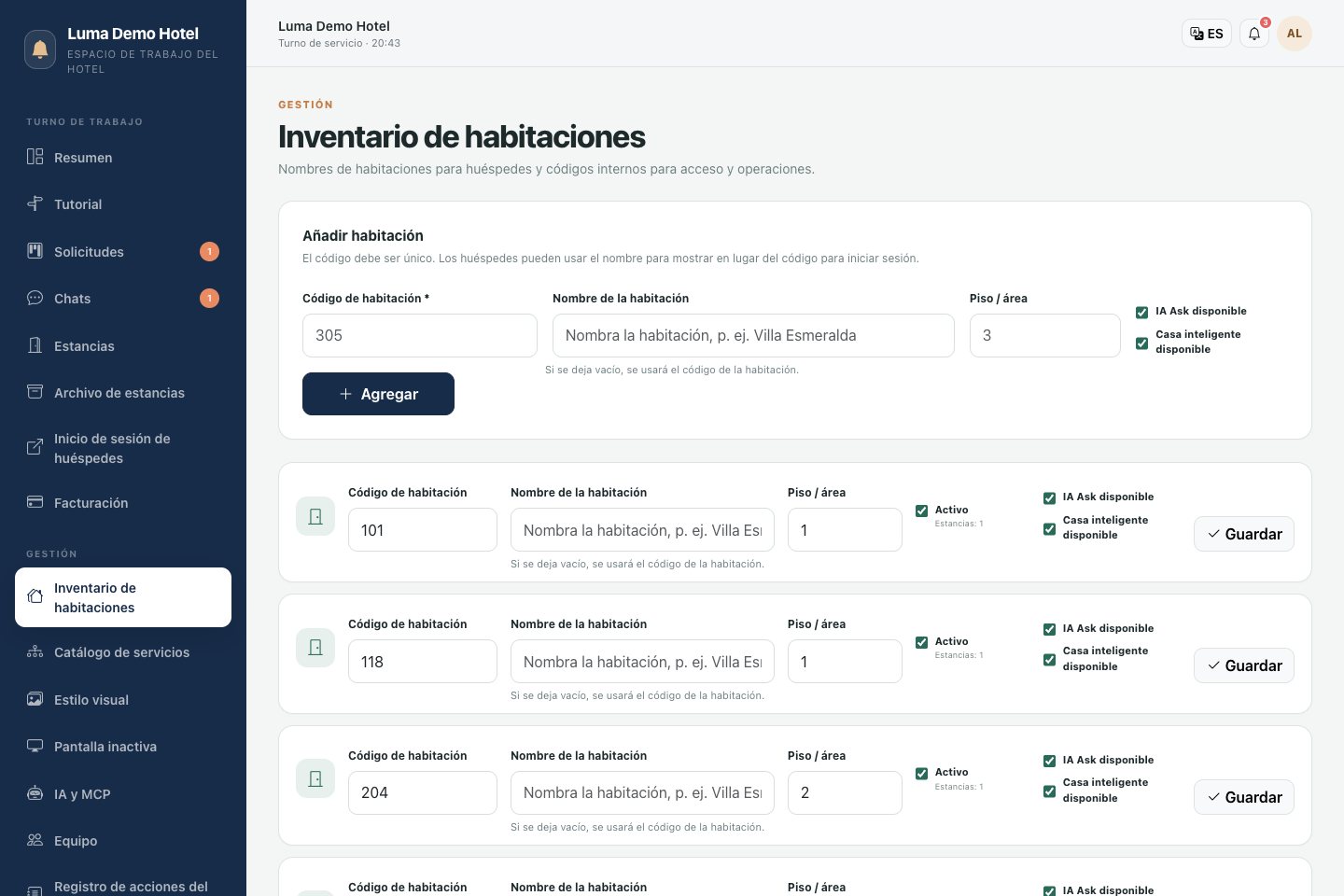Go to Facturación
Image resolution: width=1344 pixels, height=896 pixels.
pyautogui.click(x=123, y=503)
